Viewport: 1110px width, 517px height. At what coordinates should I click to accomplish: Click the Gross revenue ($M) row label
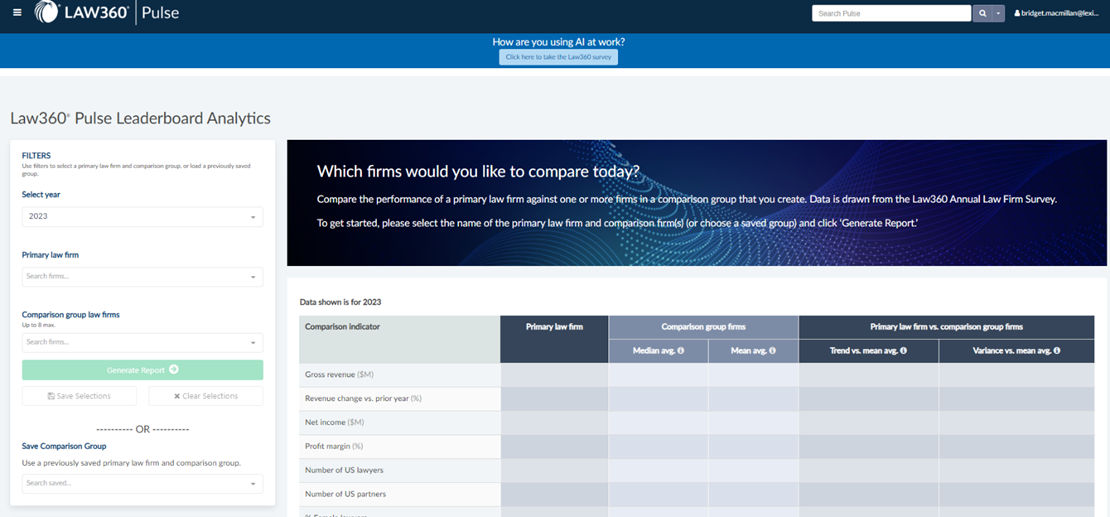[337, 374]
